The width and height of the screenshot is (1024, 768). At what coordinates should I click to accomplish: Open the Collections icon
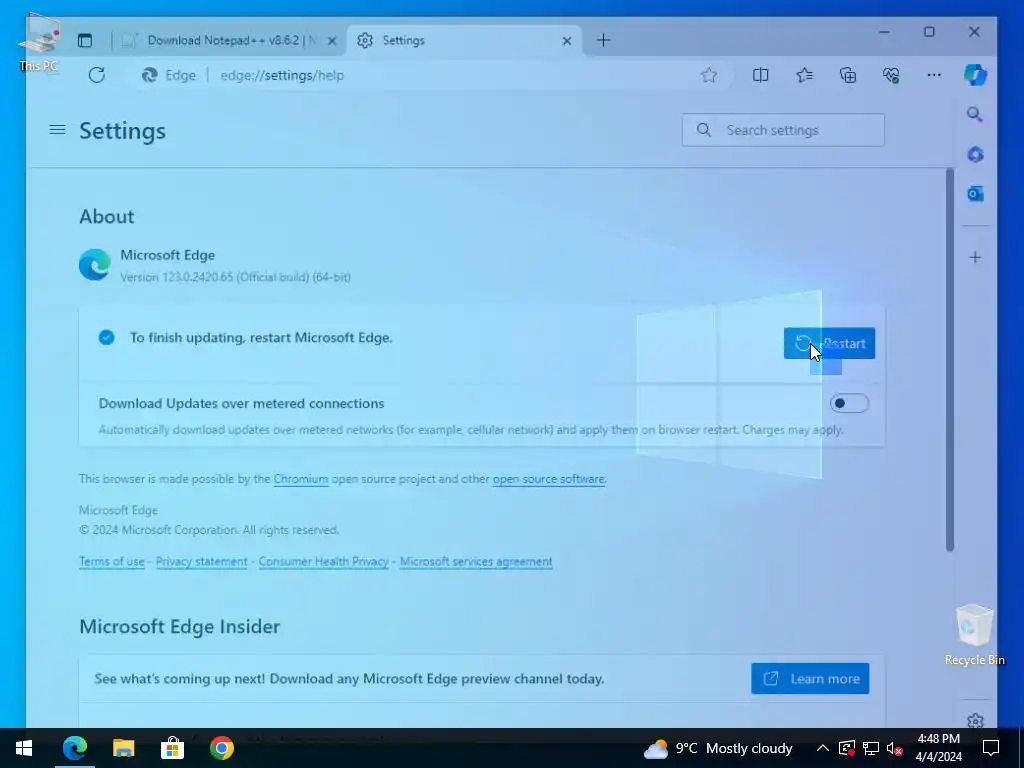point(848,75)
